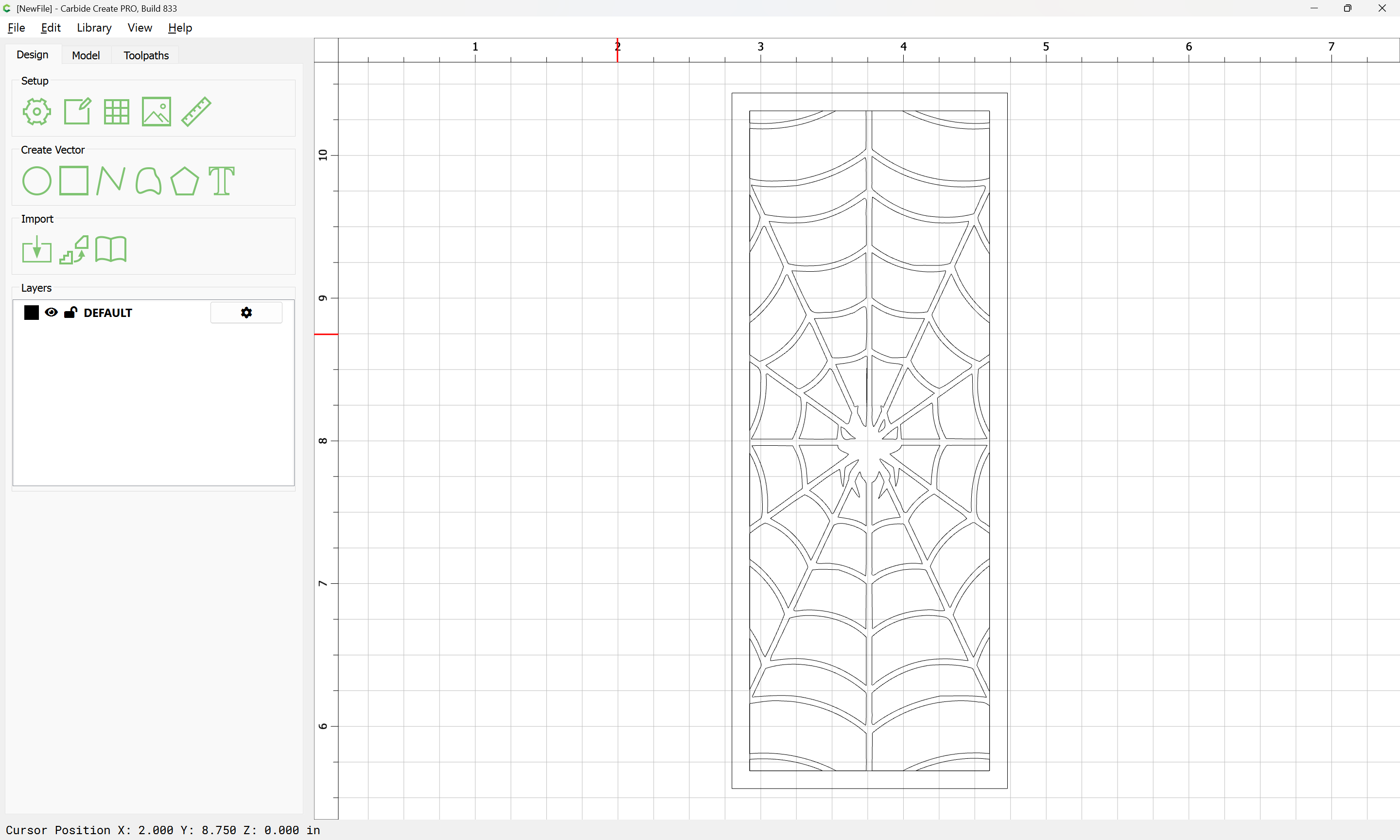1400x840 pixels.
Task: Open the Library menu
Action: click(x=94, y=28)
